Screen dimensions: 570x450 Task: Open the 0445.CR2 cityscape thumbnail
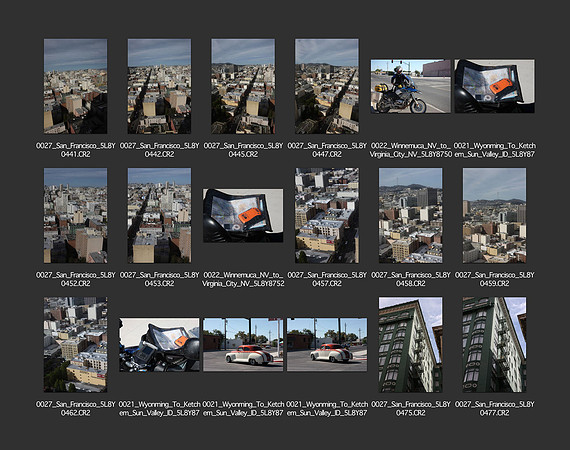pos(243,86)
